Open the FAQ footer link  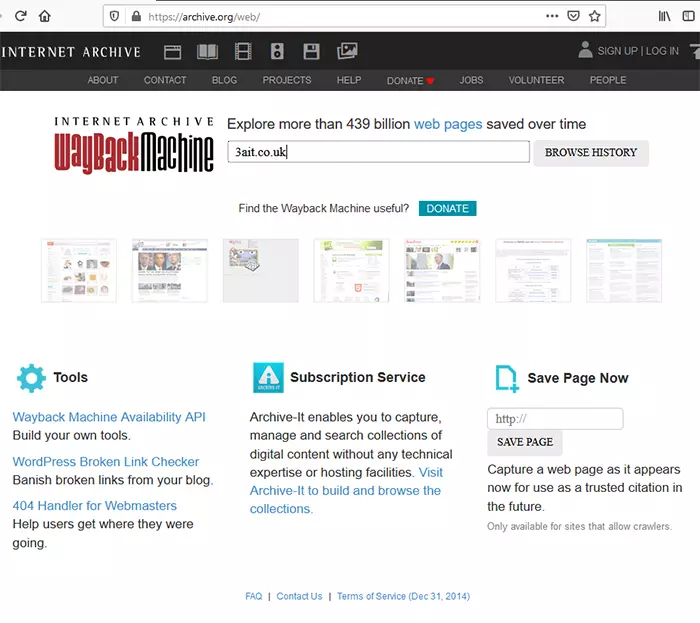point(254,596)
